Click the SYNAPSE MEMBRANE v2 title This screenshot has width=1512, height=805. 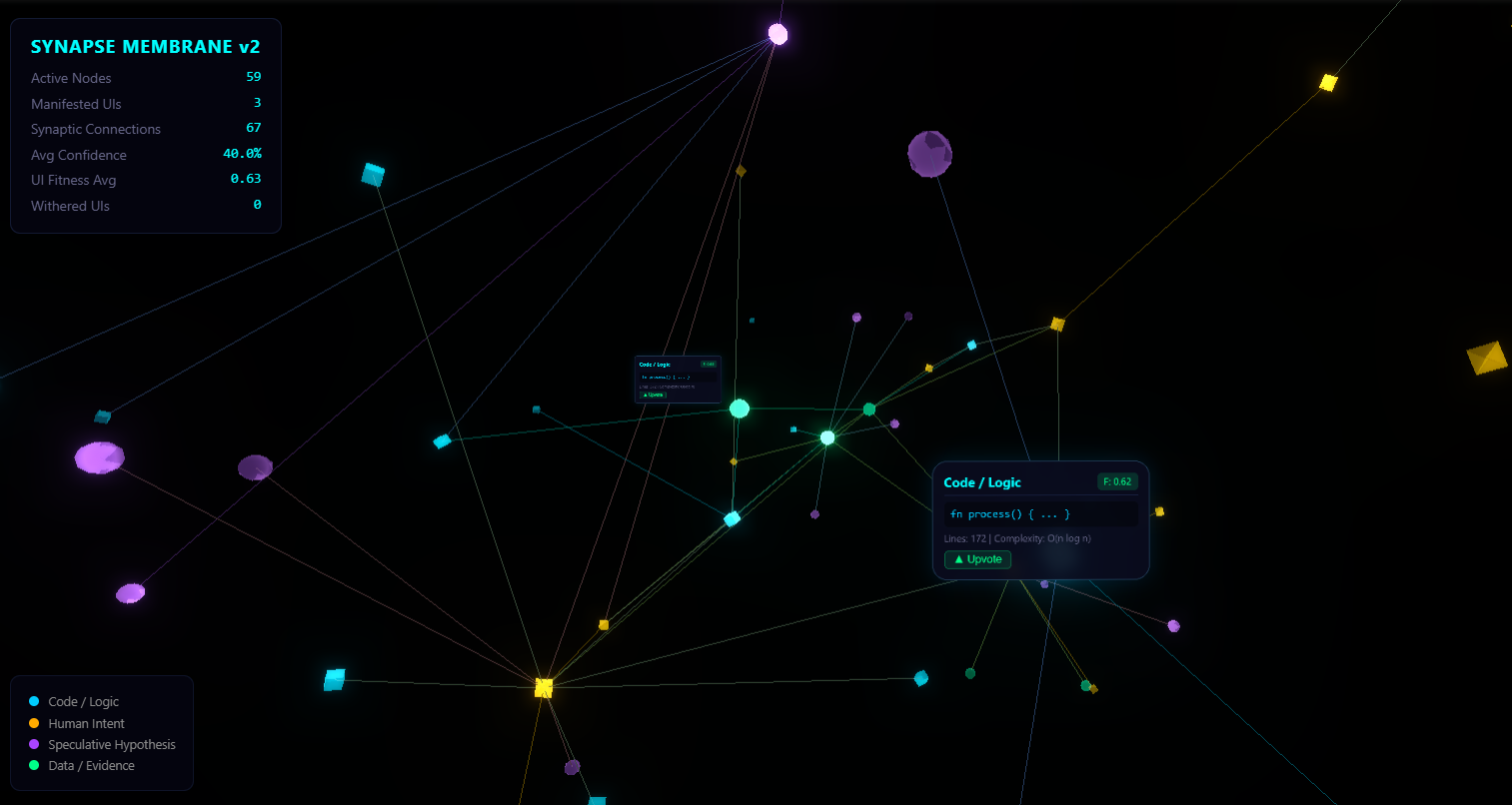(x=146, y=47)
